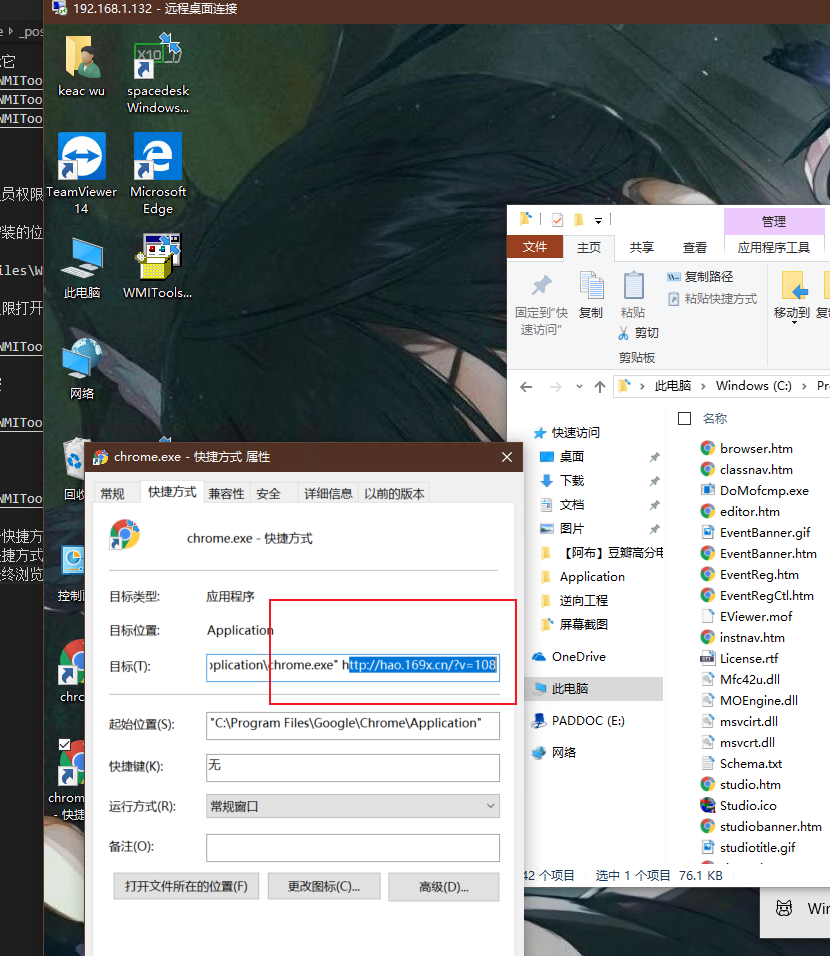Go back in Explorer navigation
The image size is (830, 956).
(x=526, y=387)
